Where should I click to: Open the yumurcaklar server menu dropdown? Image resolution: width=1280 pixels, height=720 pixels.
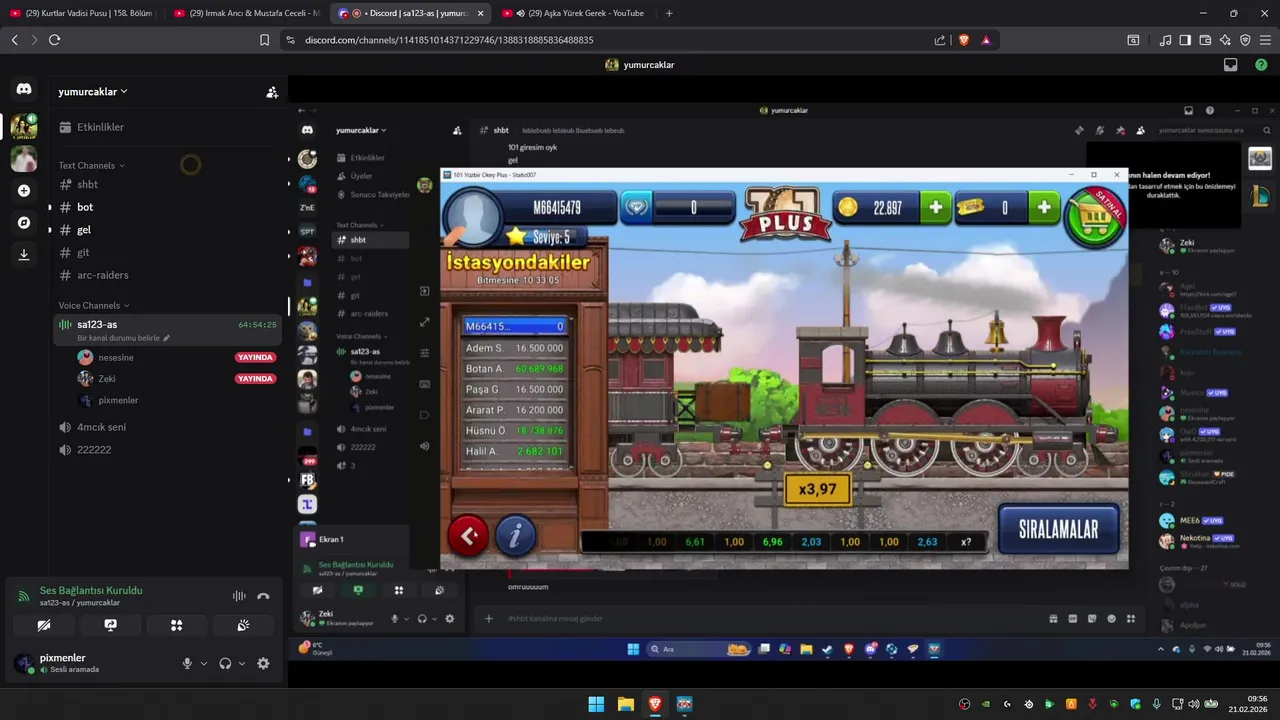(93, 92)
